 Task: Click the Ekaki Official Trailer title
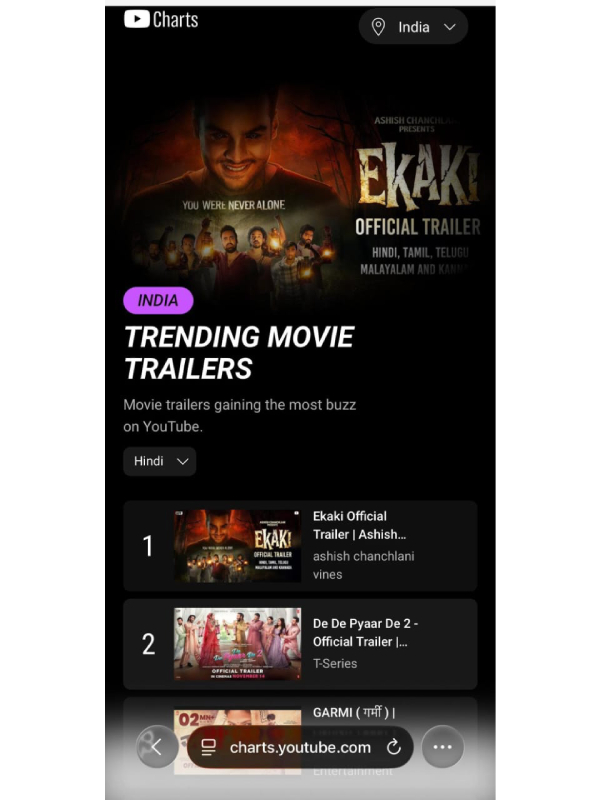360,525
